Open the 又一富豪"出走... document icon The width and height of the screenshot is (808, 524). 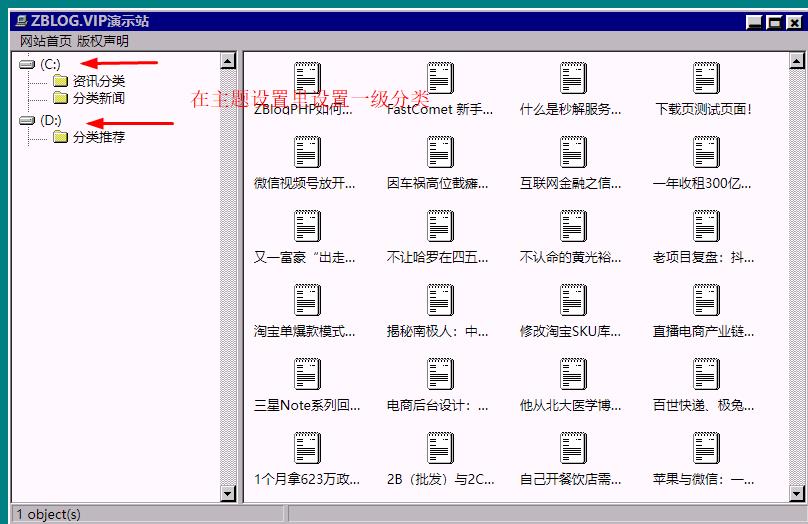307,226
